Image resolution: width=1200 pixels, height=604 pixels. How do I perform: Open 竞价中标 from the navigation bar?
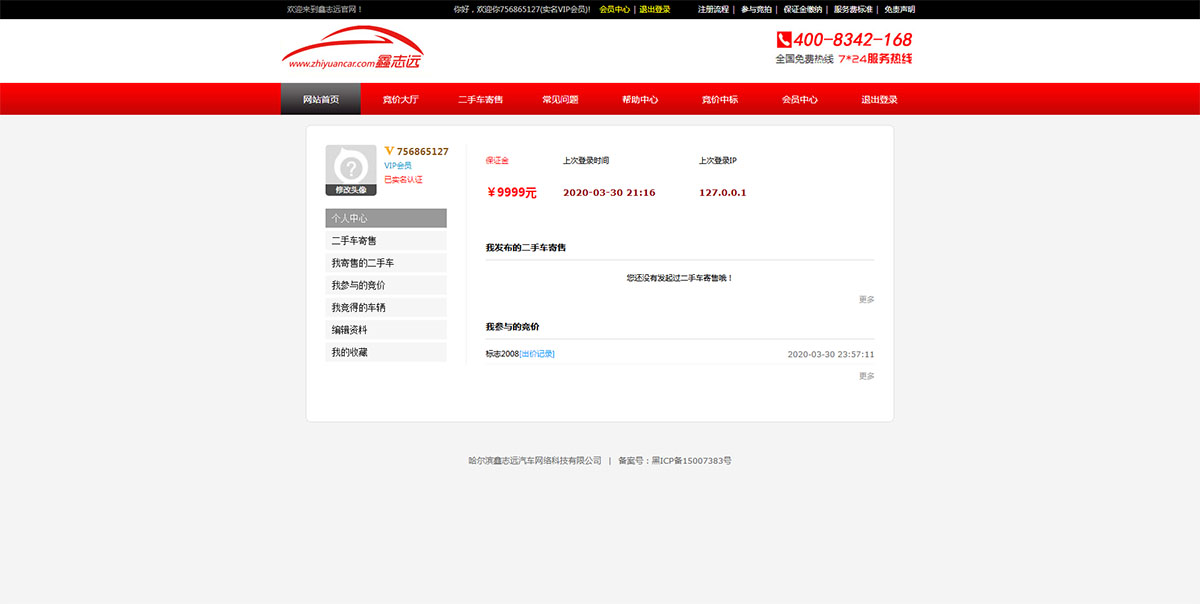pos(720,99)
